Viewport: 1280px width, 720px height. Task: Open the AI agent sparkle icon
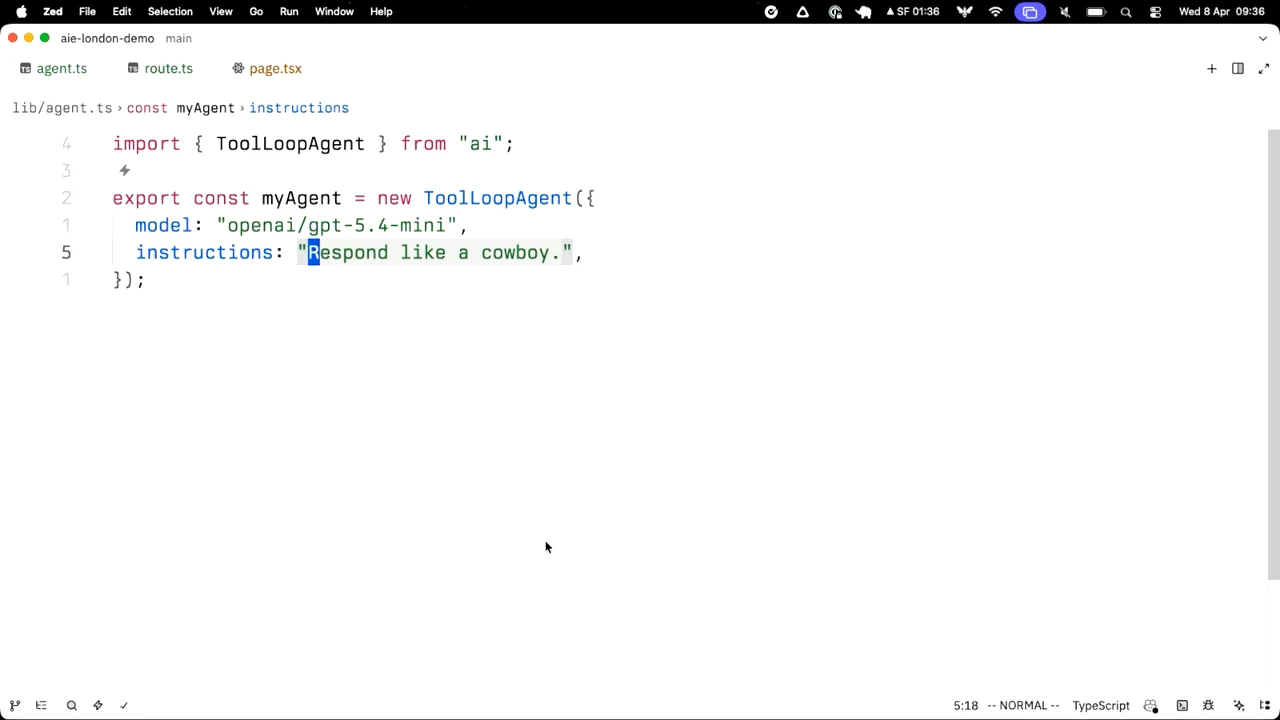coord(1239,705)
